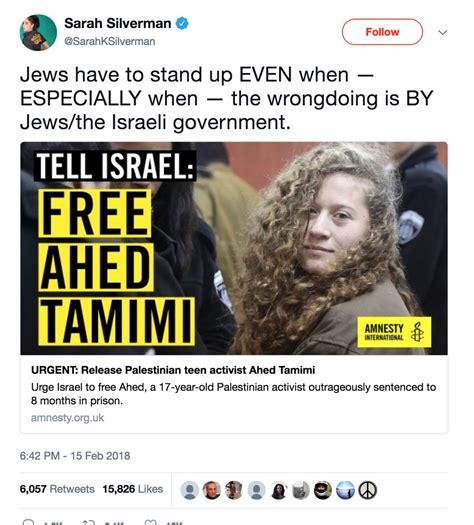Click the retweet arrows icon
This screenshot has width=474, height=525.
click(x=89, y=522)
